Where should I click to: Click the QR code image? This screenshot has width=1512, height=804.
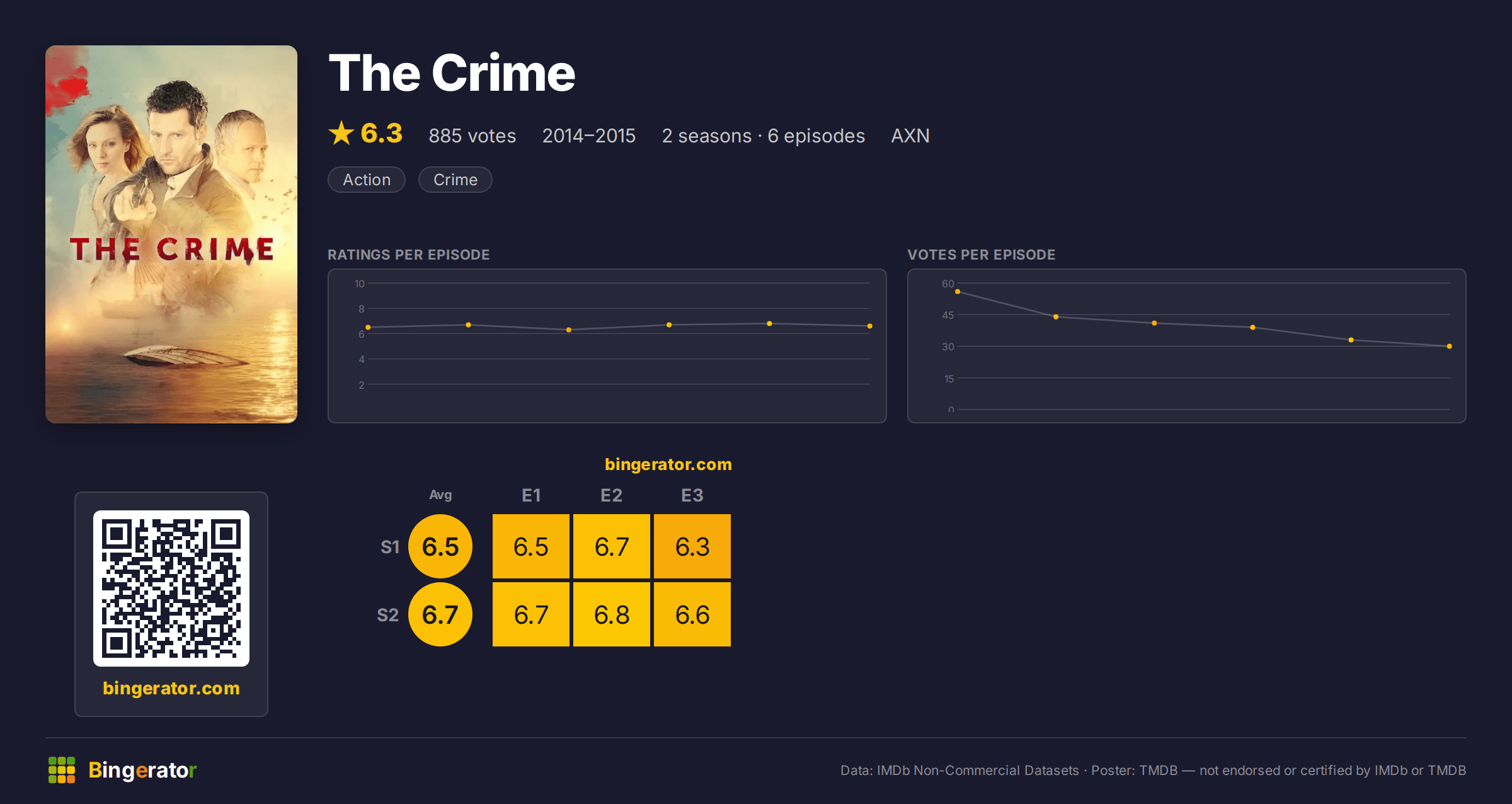[x=171, y=589]
